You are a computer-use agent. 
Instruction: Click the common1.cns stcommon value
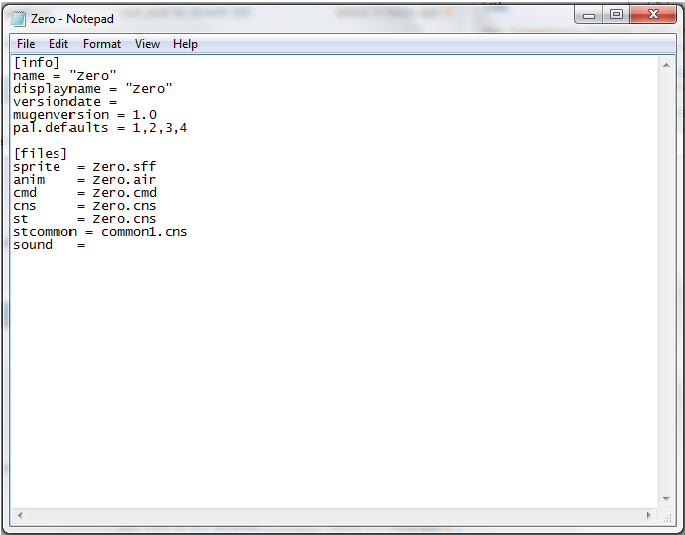[x=144, y=232]
